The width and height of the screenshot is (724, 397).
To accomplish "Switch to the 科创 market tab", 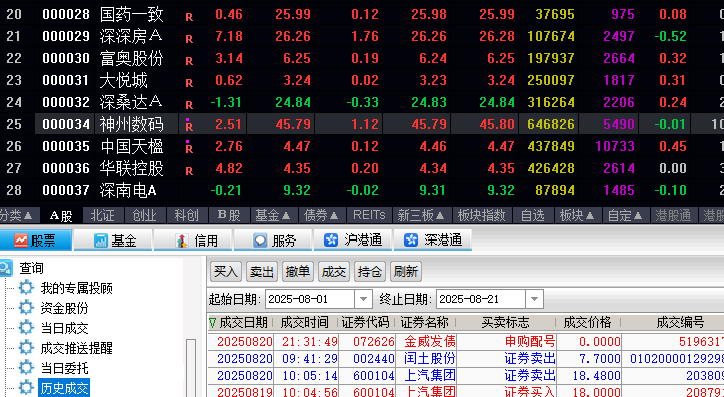I will click(186, 215).
